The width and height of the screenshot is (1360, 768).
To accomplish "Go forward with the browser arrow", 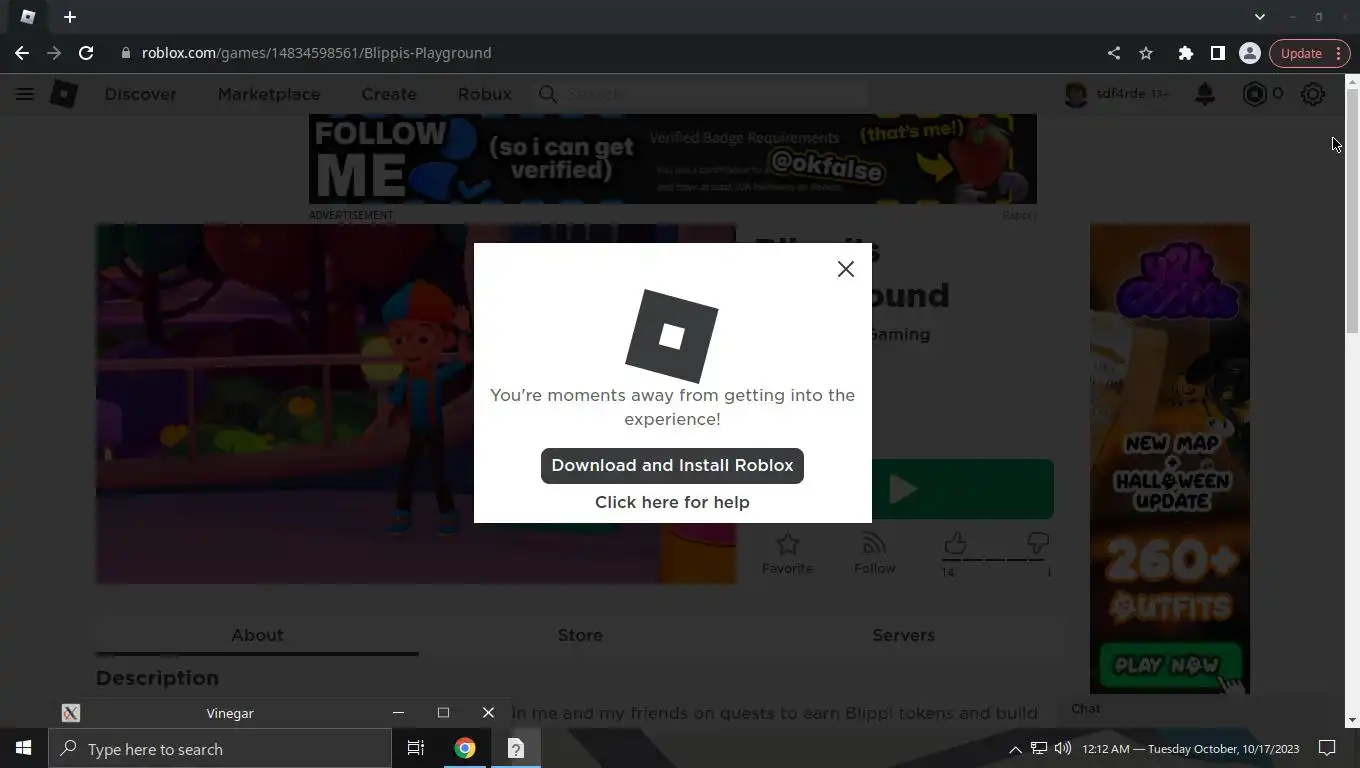I will (x=54, y=53).
